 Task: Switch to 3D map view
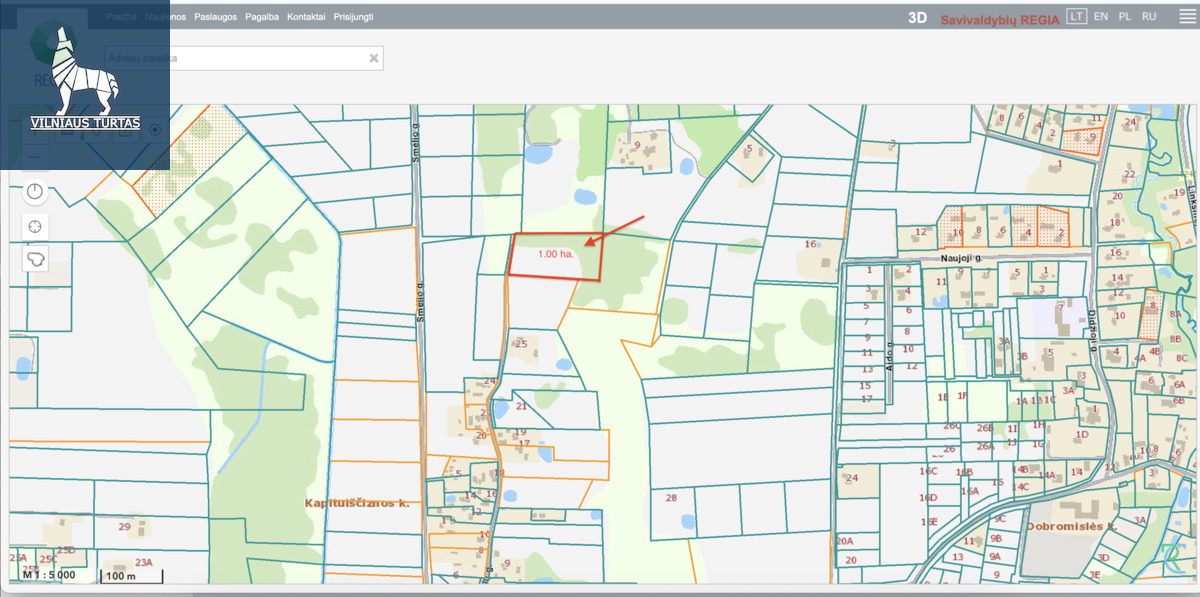tap(917, 17)
